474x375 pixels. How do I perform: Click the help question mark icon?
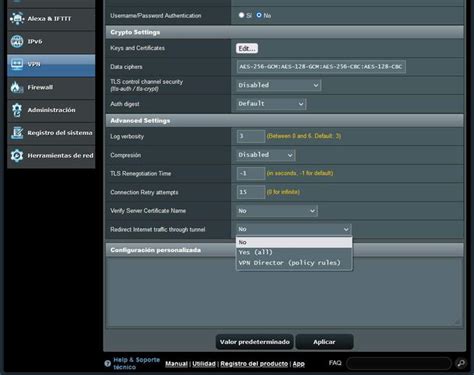[107, 363]
